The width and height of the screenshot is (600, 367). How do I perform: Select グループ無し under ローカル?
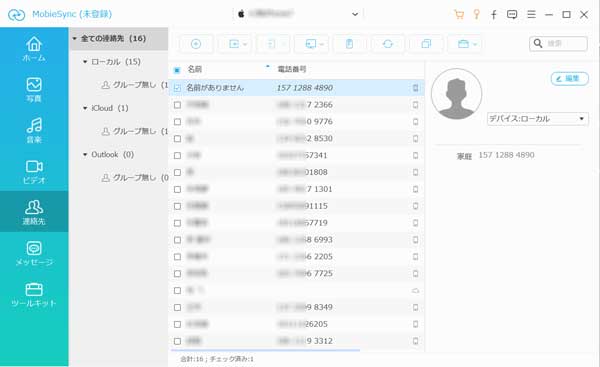click(x=135, y=85)
